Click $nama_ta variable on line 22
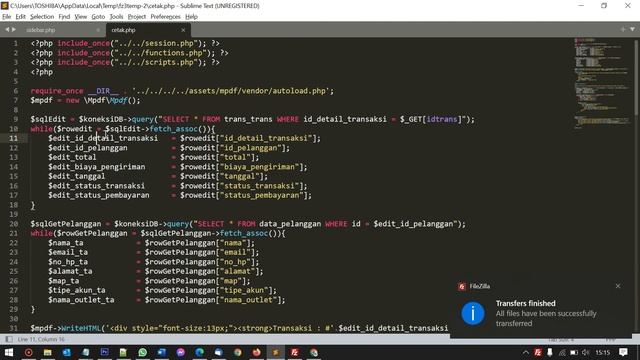 coord(66,243)
